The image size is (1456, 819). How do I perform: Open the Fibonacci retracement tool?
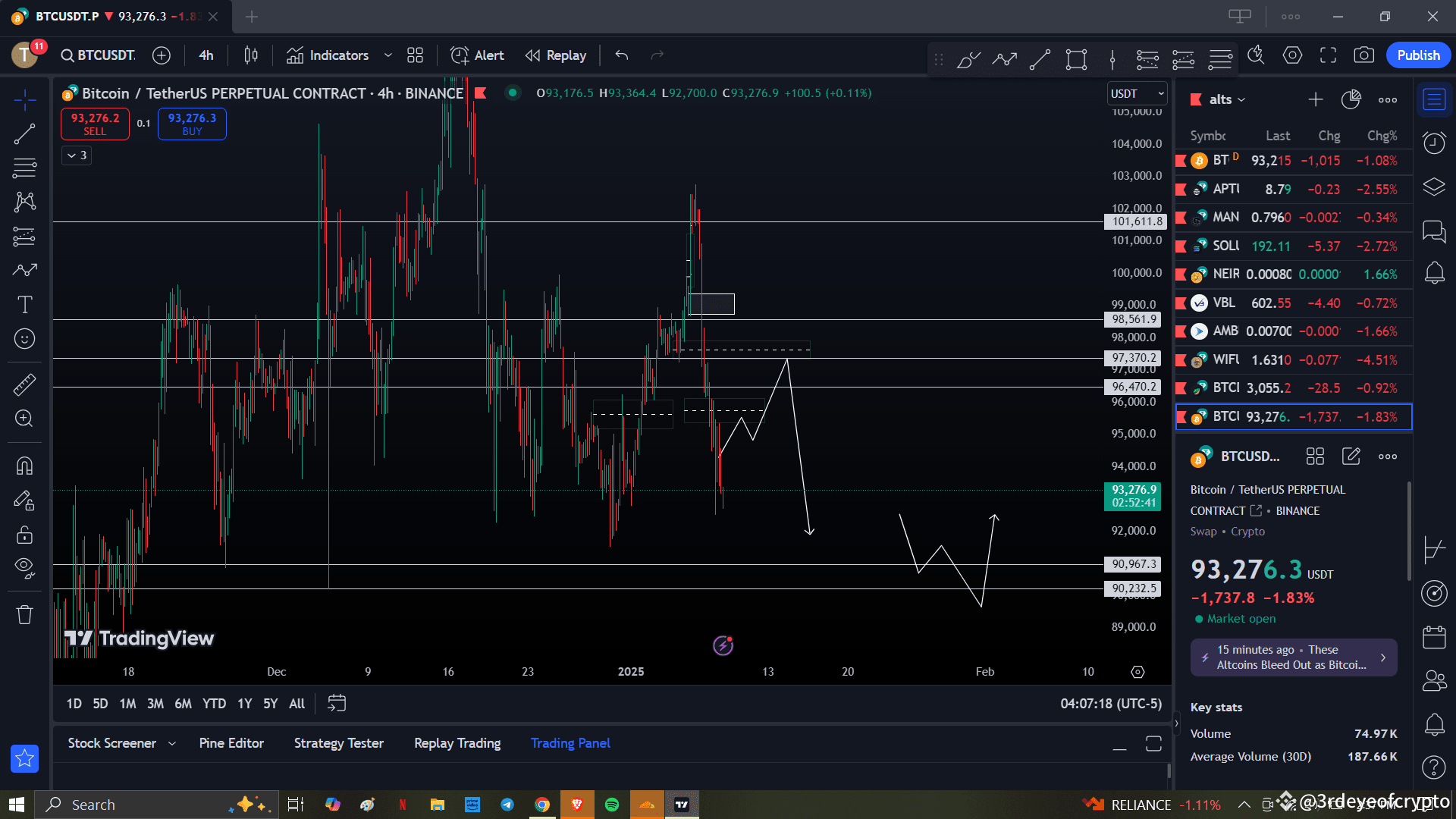tap(25, 168)
